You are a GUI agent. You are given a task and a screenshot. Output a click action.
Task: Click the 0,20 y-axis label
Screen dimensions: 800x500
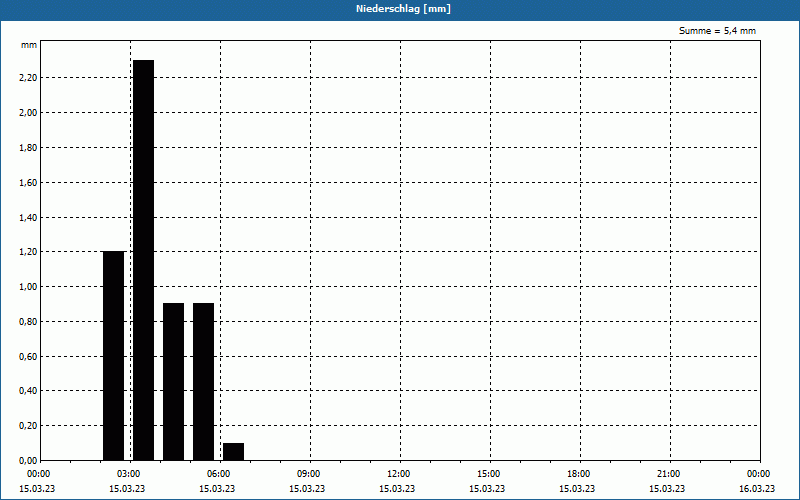[x=29, y=426]
